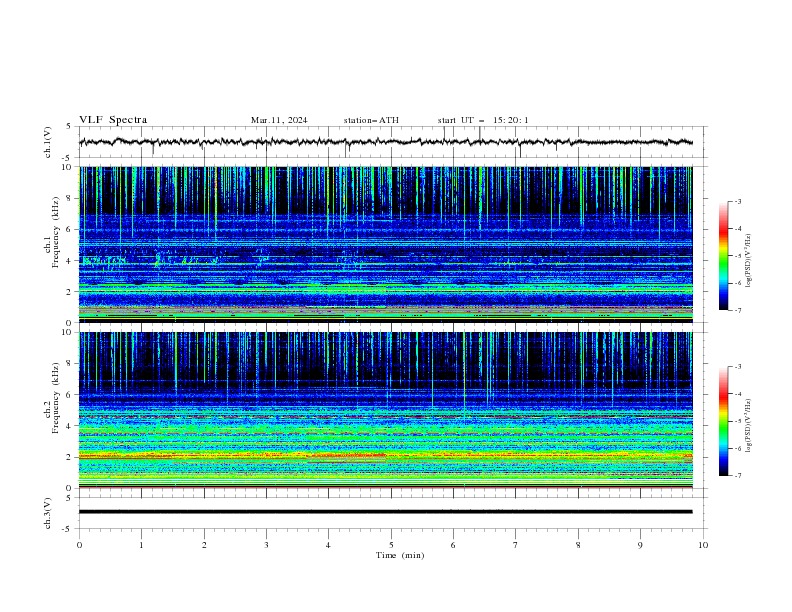Click the "10" label ending the time axis
The image size is (792, 612).
[x=703, y=545]
